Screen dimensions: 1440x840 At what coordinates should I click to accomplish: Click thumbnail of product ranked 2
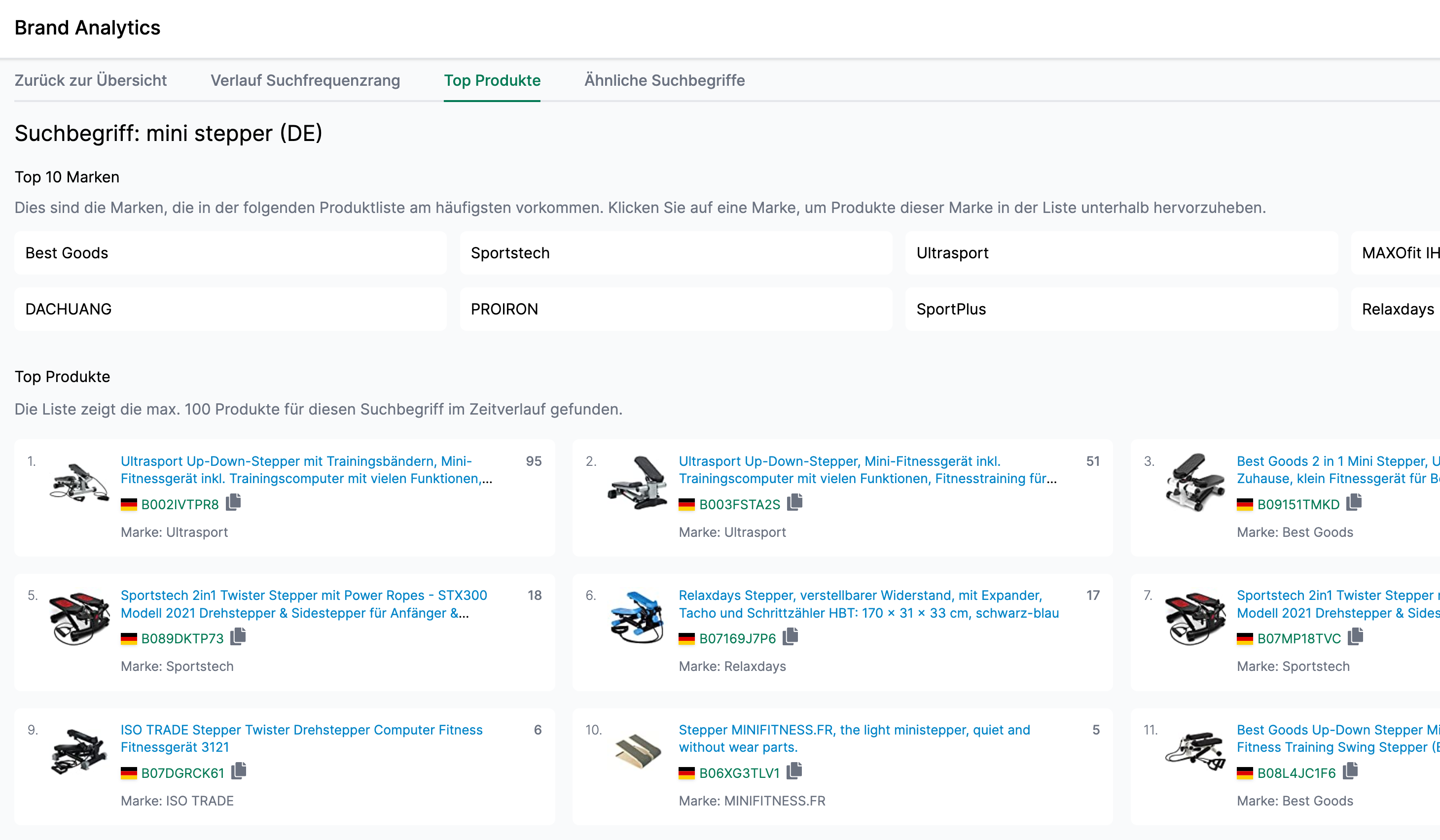637,483
